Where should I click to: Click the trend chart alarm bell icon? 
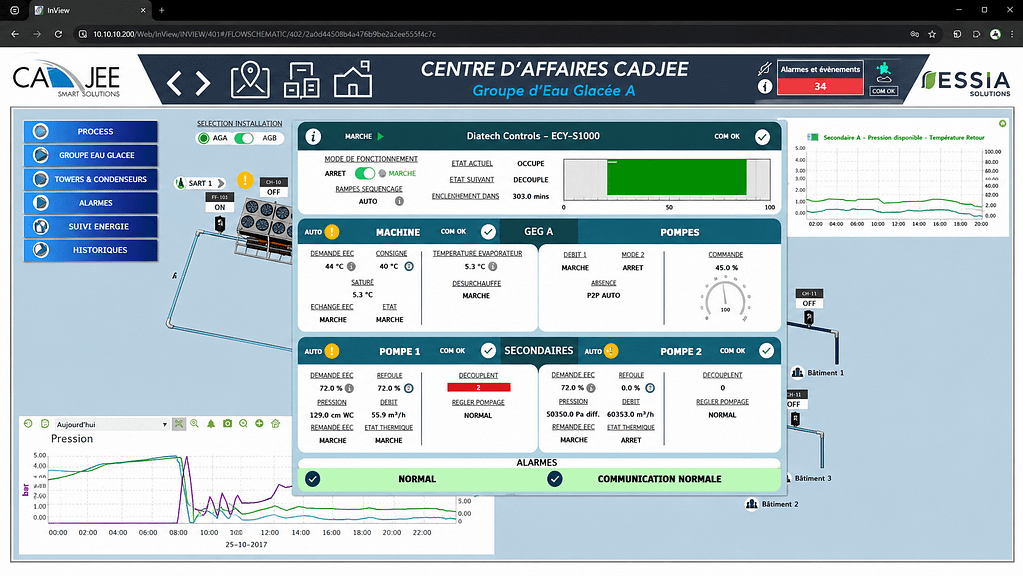tap(211, 424)
